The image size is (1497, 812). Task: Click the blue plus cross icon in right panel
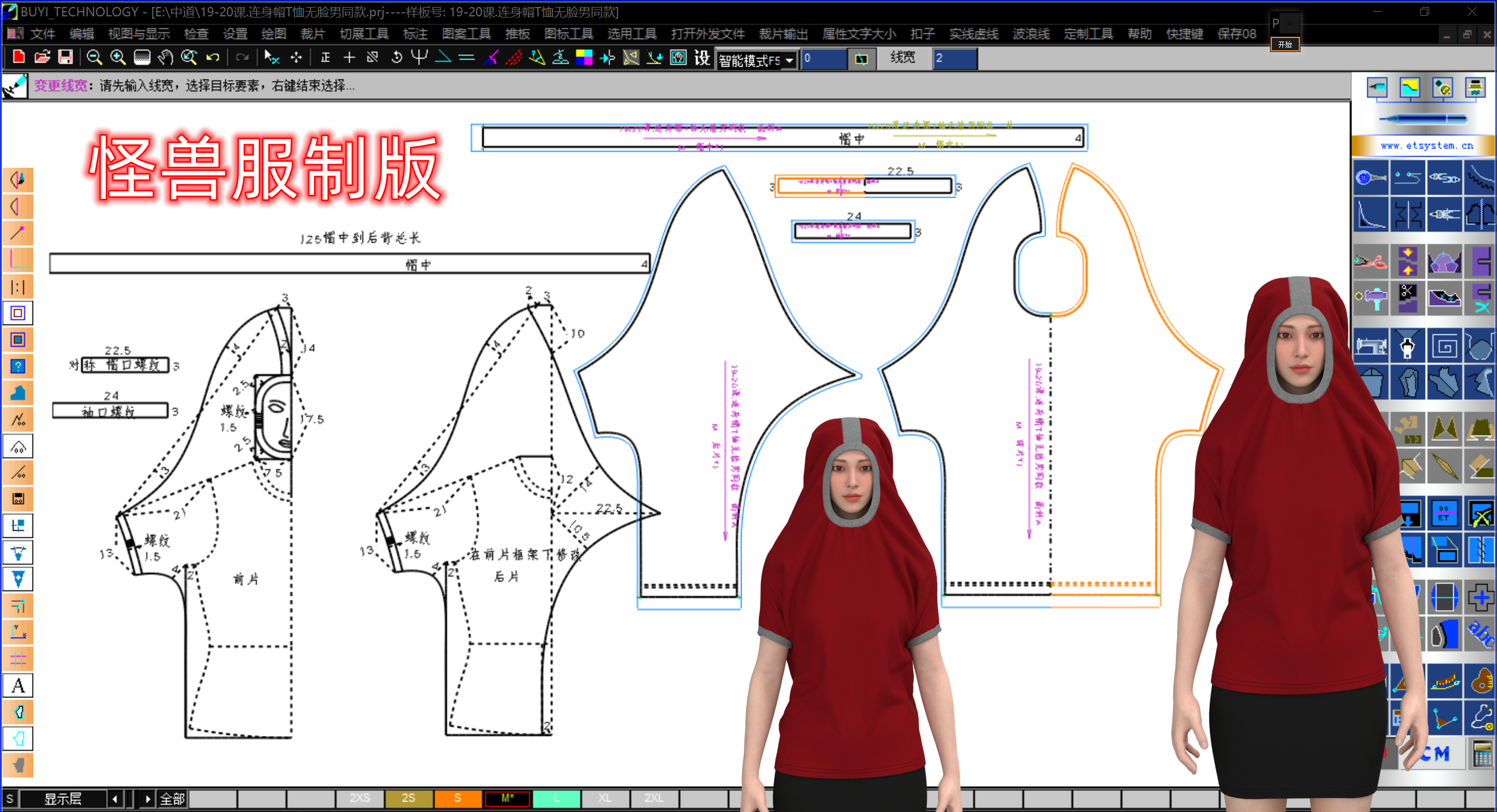tap(1481, 597)
